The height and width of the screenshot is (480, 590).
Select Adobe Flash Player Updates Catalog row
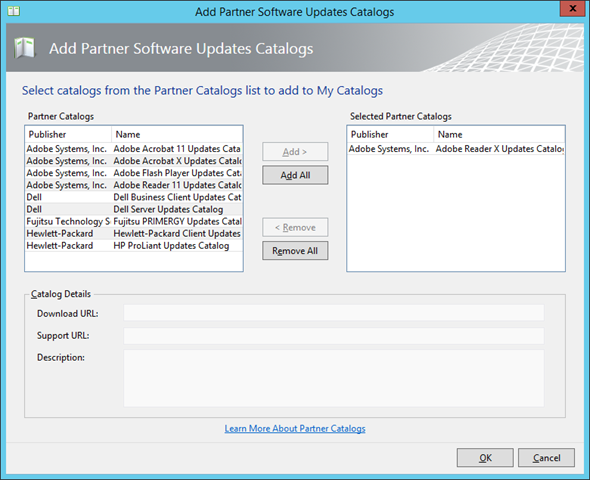tap(134, 173)
